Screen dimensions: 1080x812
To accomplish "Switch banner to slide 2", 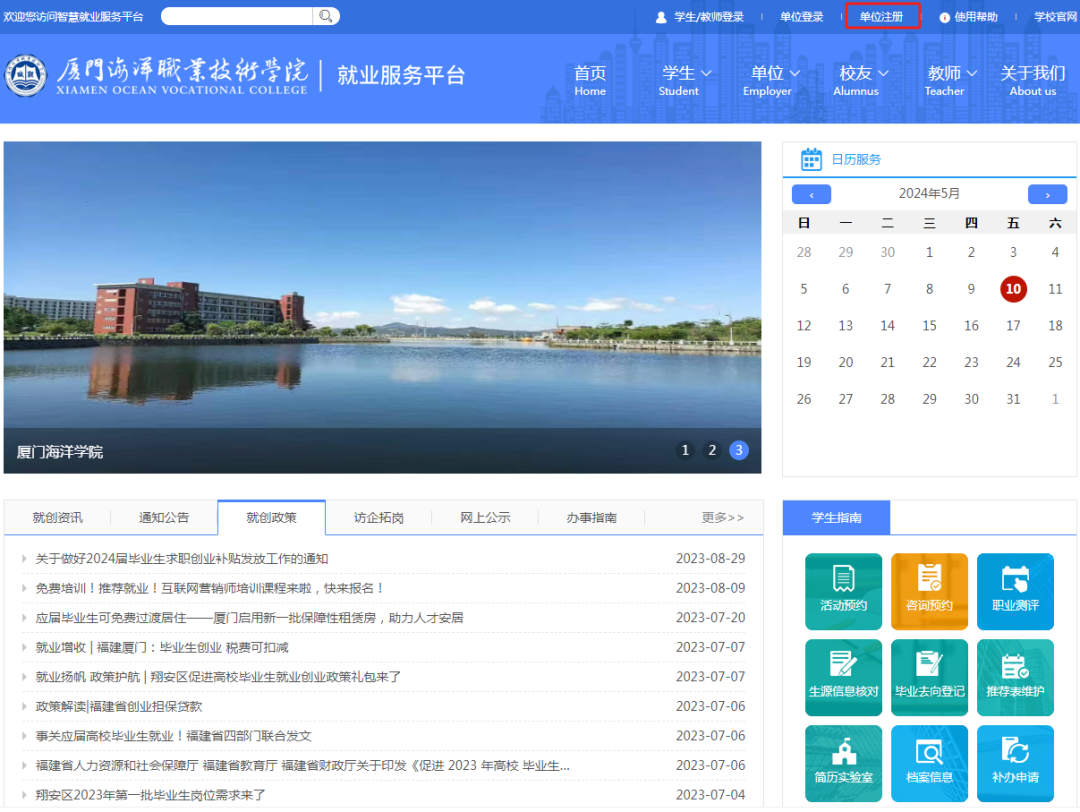I will pos(712,450).
